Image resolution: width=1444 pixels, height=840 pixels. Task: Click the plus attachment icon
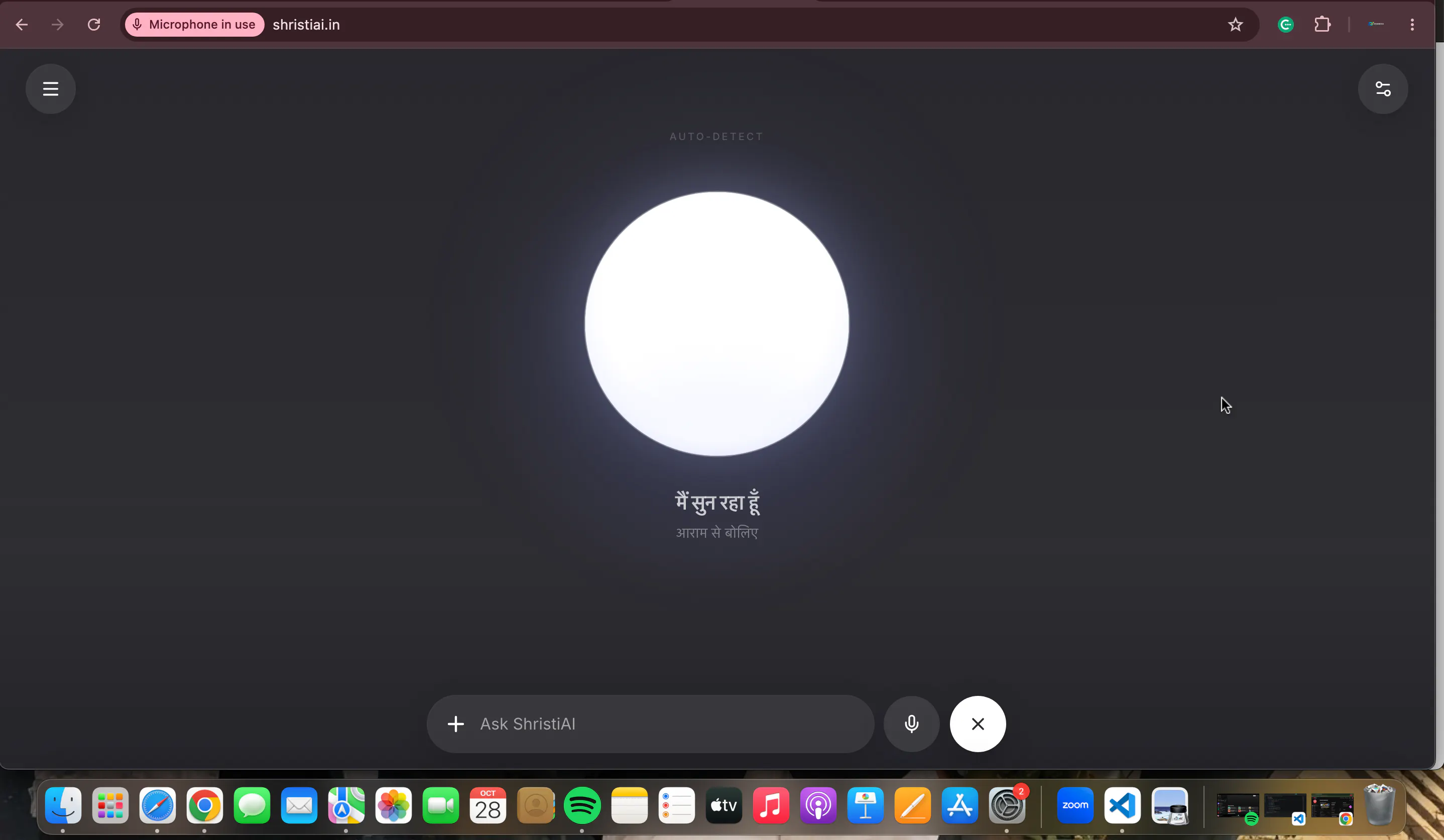pyautogui.click(x=455, y=724)
